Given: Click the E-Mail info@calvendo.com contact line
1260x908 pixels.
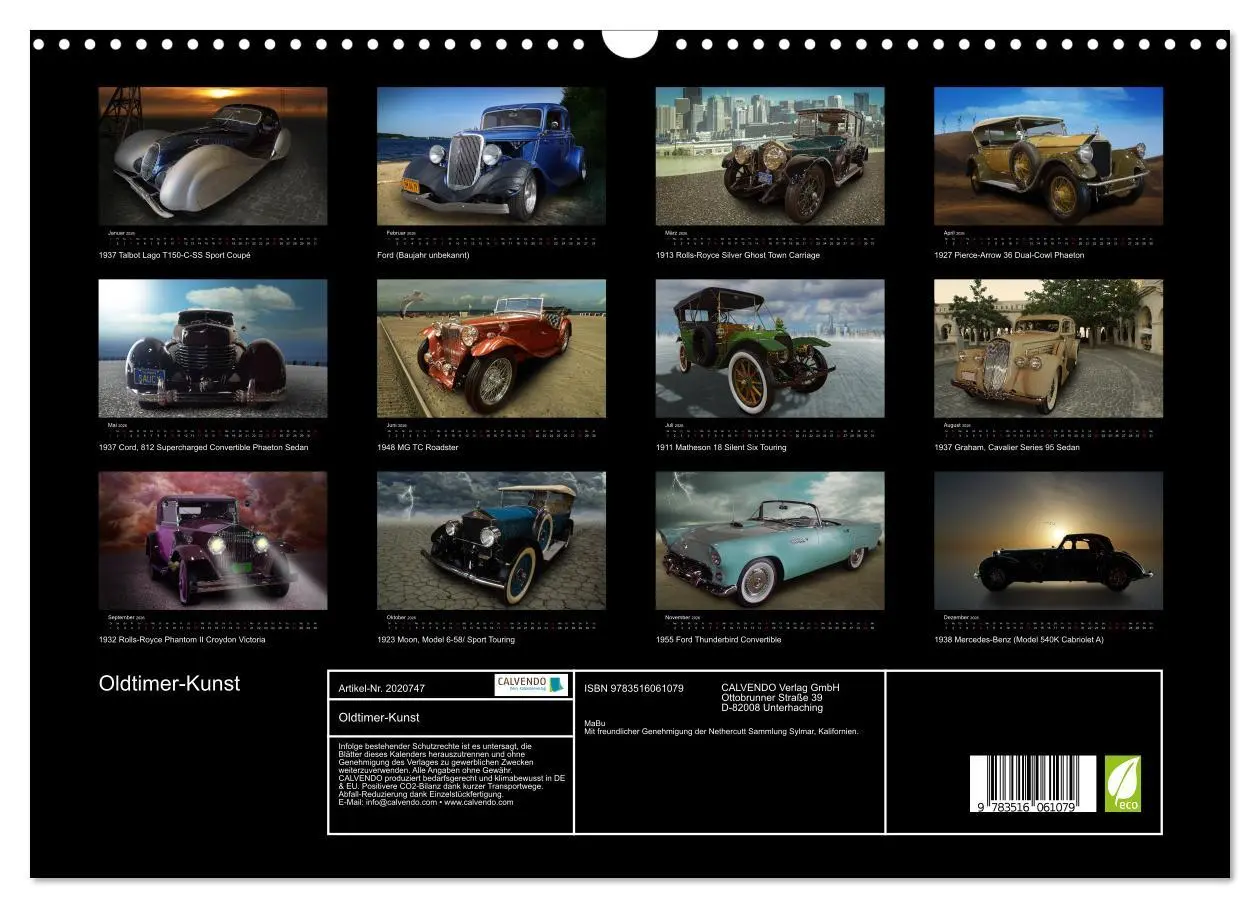Looking at the screenshot, I should click(426, 802).
